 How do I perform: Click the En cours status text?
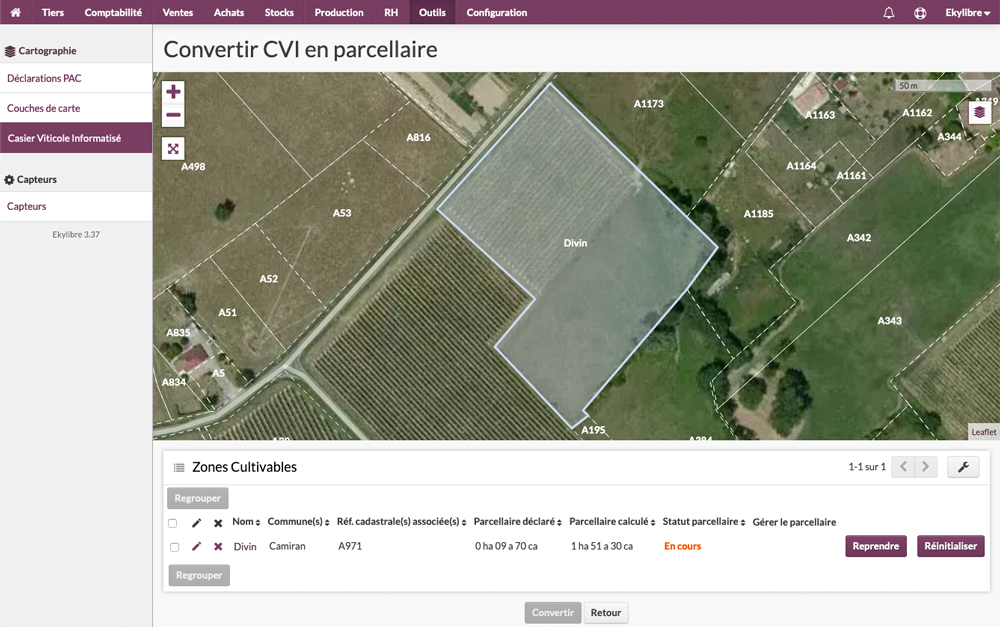[x=682, y=547]
